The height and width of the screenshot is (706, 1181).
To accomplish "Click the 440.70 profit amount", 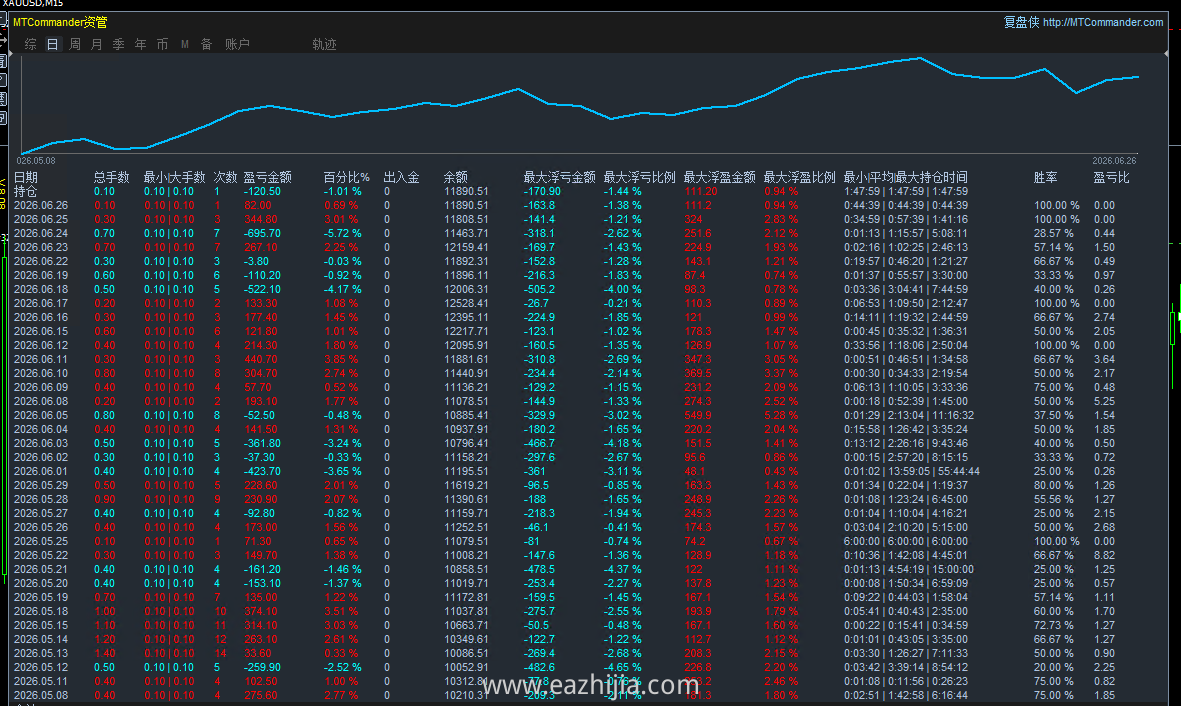I will click(x=261, y=359).
